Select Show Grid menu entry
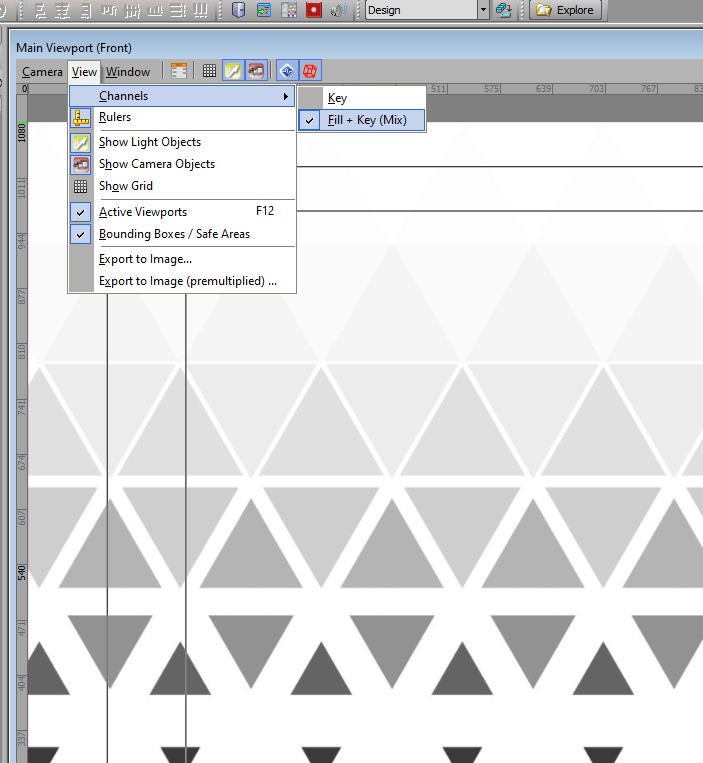 (x=182, y=186)
